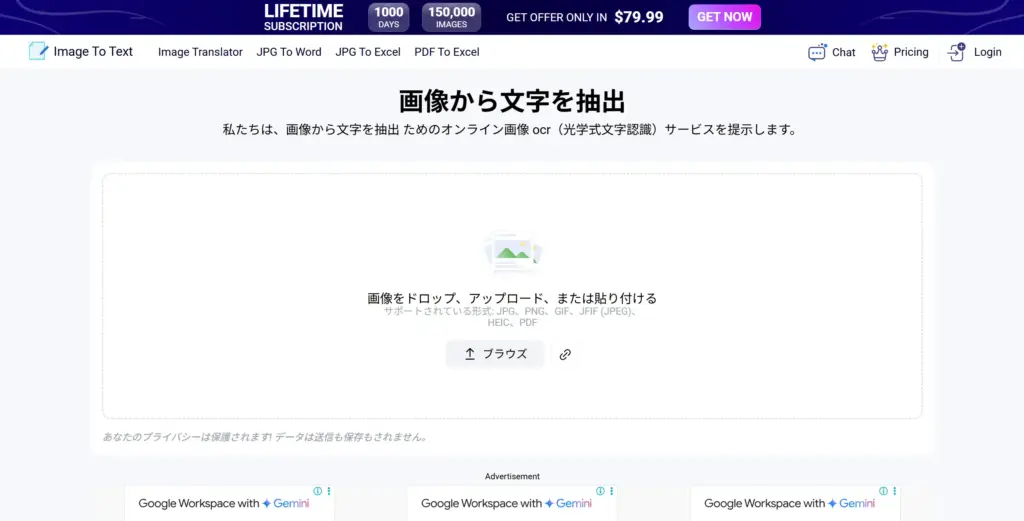Open the options dots on third Gemini ad
Viewport: 1024px width, 521px height.
click(x=895, y=491)
